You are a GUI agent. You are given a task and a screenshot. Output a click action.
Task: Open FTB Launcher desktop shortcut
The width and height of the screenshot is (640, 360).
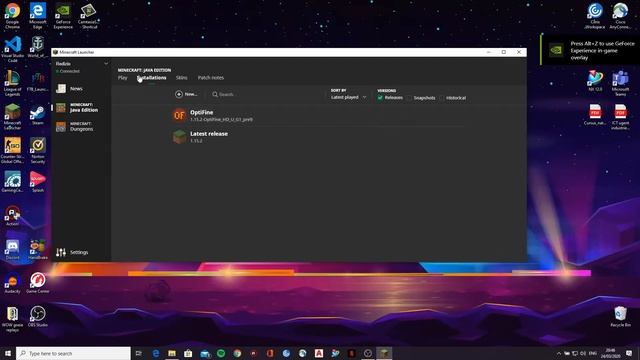pyautogui.click(x=38, y=81)
